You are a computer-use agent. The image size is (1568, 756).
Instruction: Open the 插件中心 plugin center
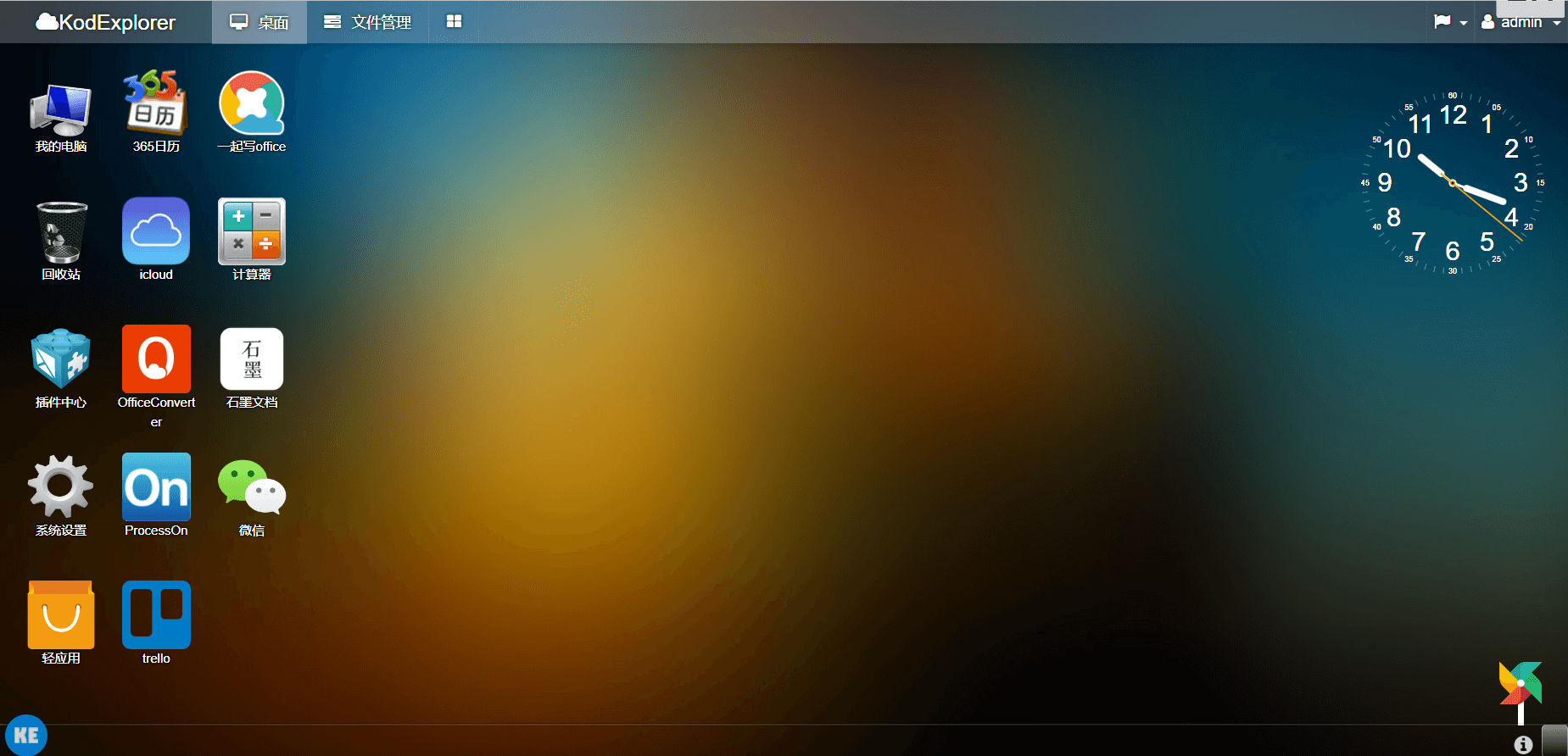(61, 359)
